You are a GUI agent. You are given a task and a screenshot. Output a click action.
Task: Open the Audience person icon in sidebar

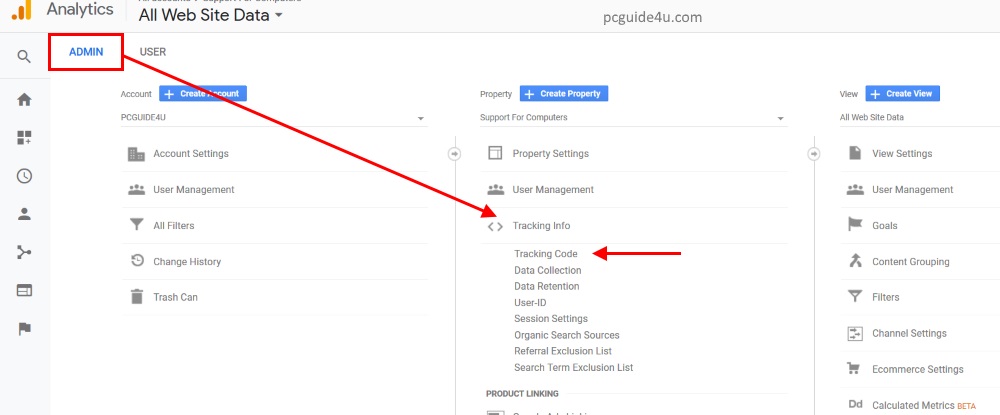point(24,214)
